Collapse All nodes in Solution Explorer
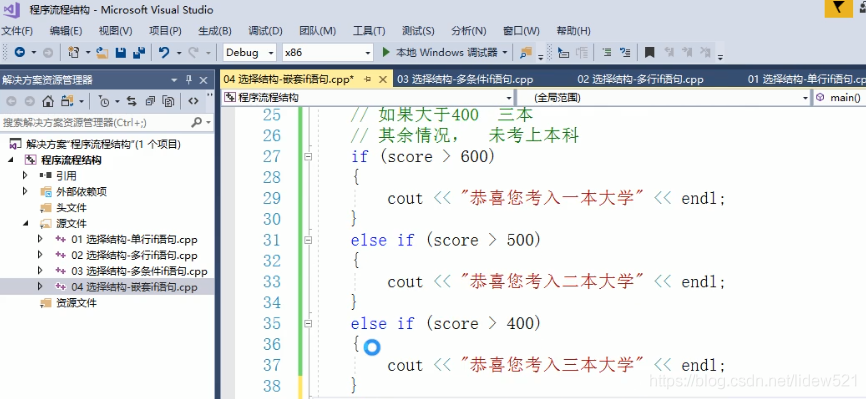The image size is (866, 399). click(x=150, y=101)
